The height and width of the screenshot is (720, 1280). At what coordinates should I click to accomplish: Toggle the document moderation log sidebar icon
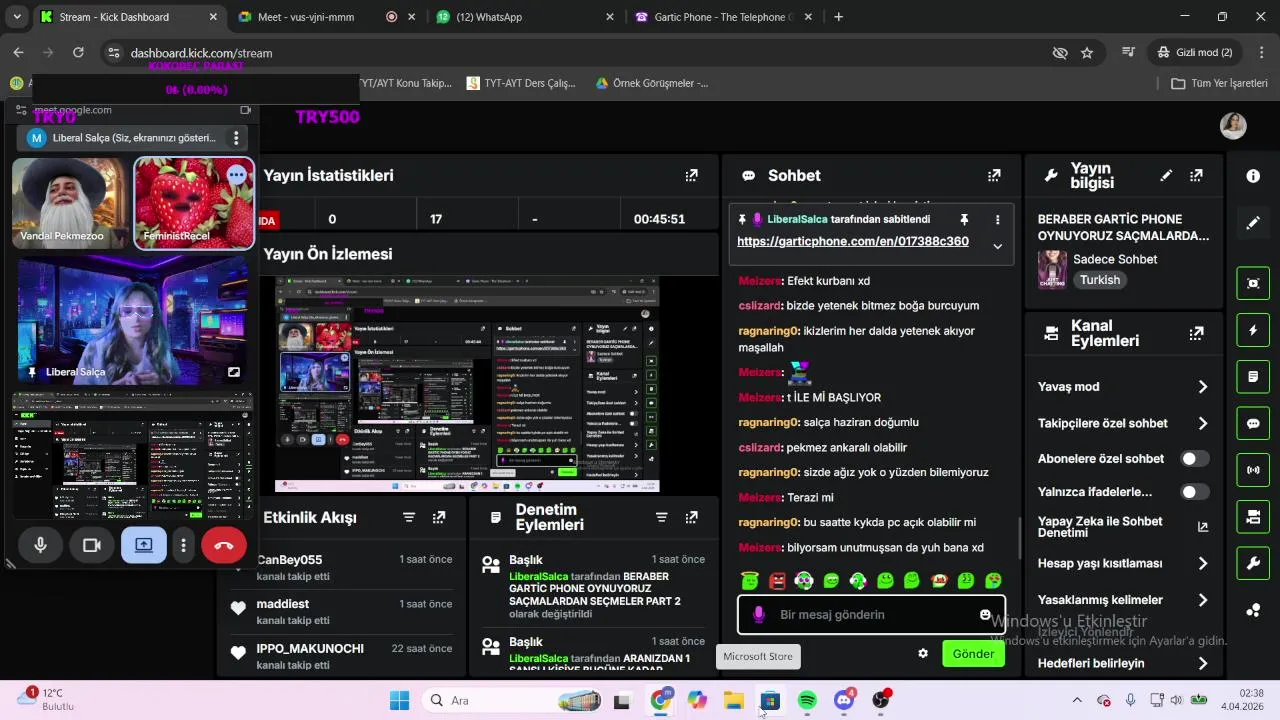coord(1253,377)
